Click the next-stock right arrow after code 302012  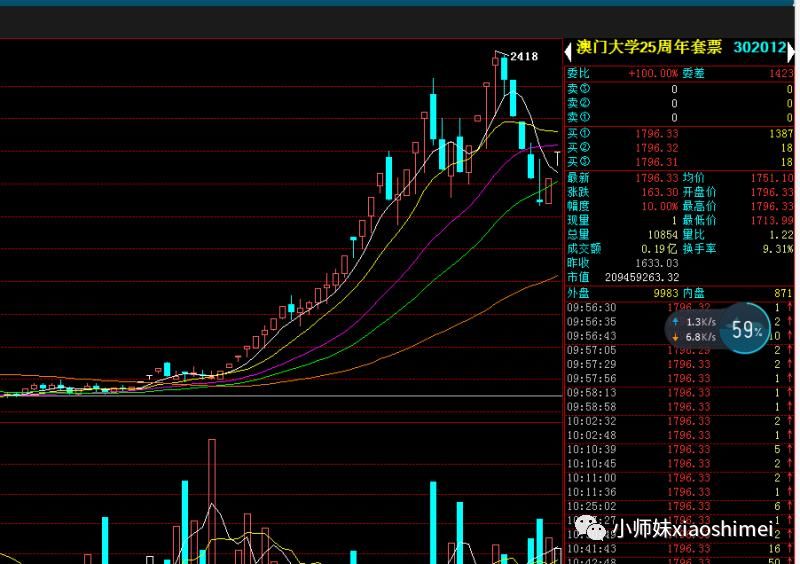coord(791,52)
